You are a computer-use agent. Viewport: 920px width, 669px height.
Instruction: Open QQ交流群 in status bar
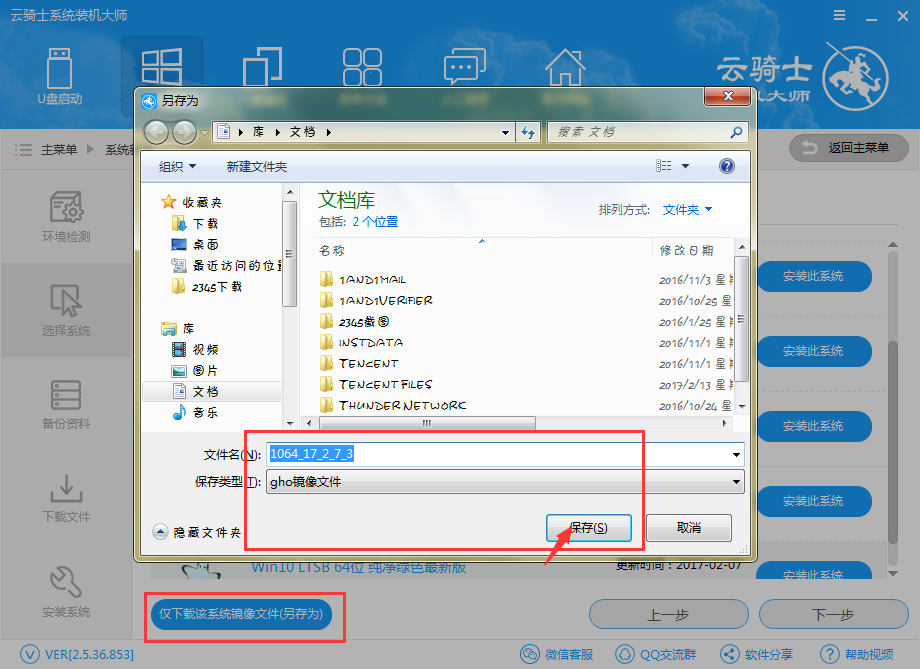coord(656,654)
